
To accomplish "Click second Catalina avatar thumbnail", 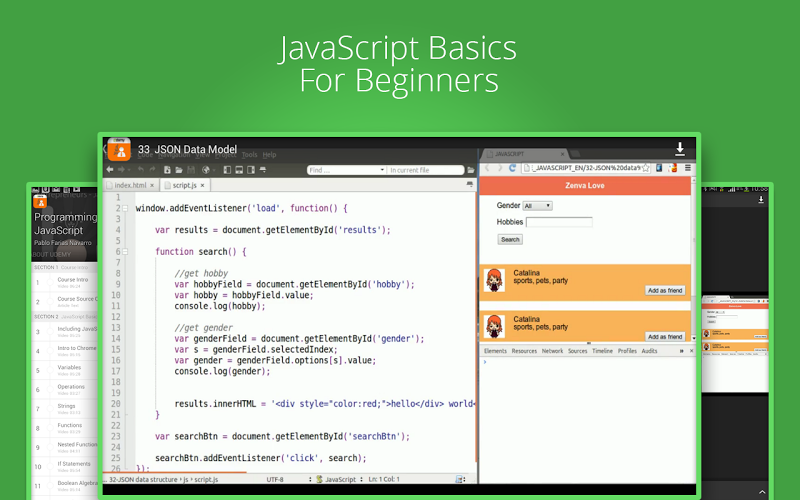I will pyautogui.click(x=494, y=327).
